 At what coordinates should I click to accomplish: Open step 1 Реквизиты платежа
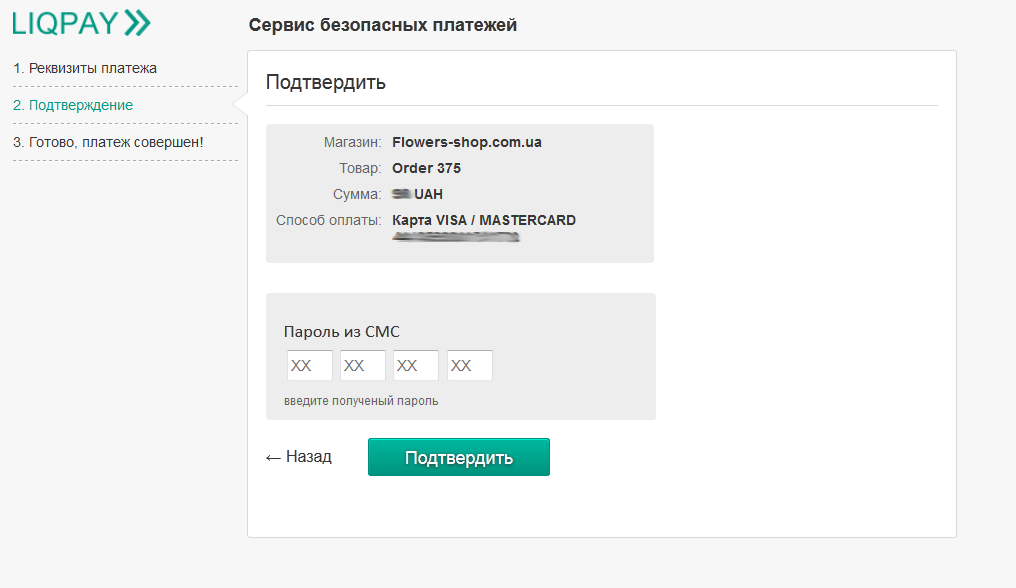coord(85,68)
